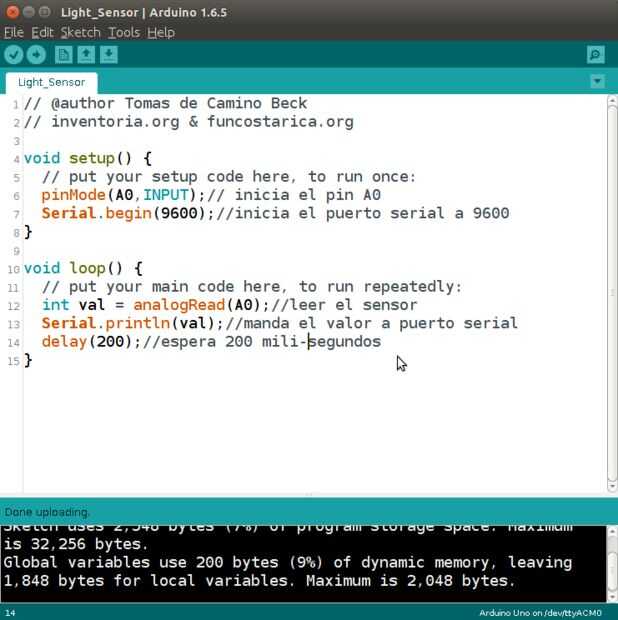
Task: Open the Edit menu
Action: click(42, 32)
